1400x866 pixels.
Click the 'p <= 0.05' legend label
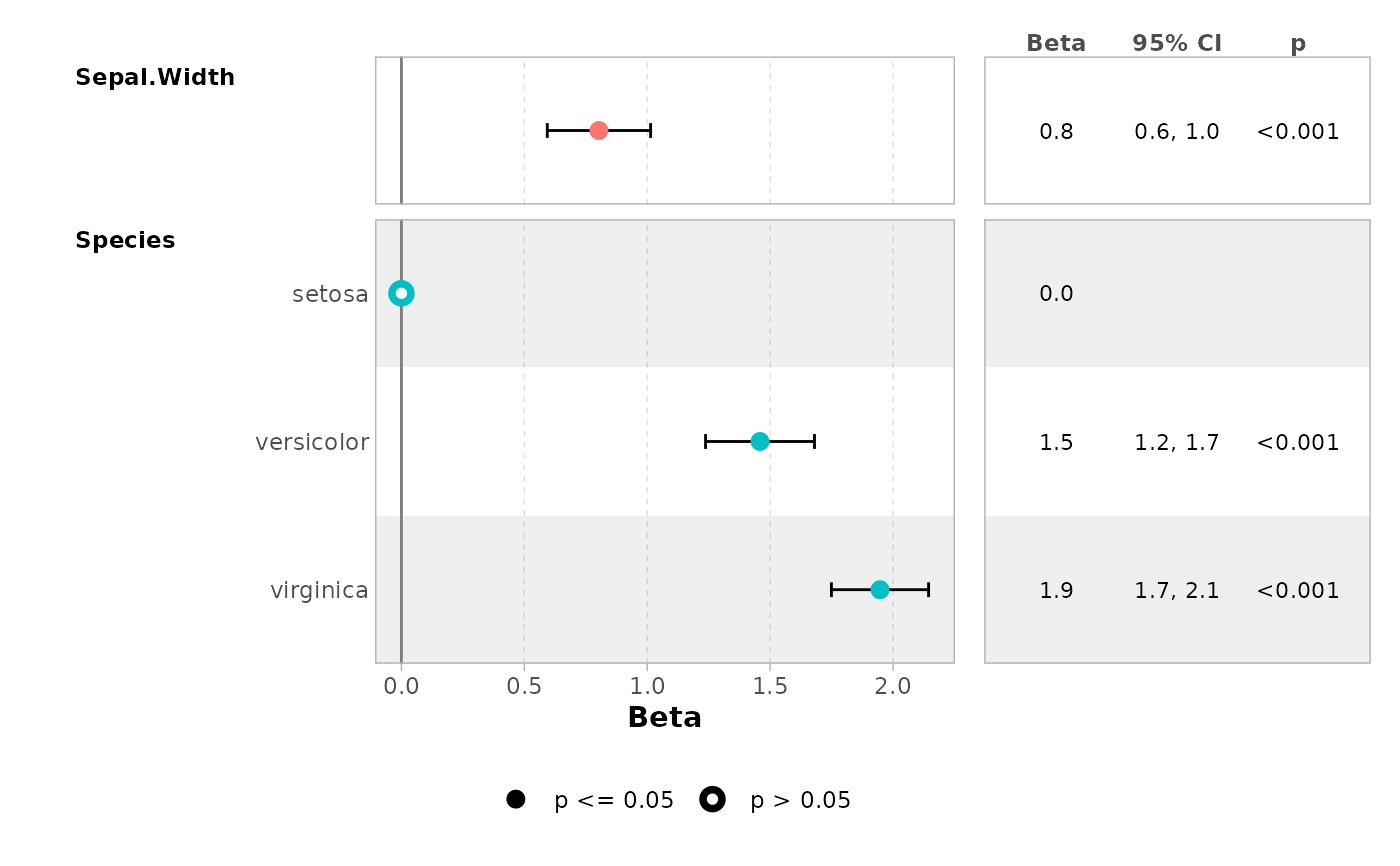tap(614, 800)
